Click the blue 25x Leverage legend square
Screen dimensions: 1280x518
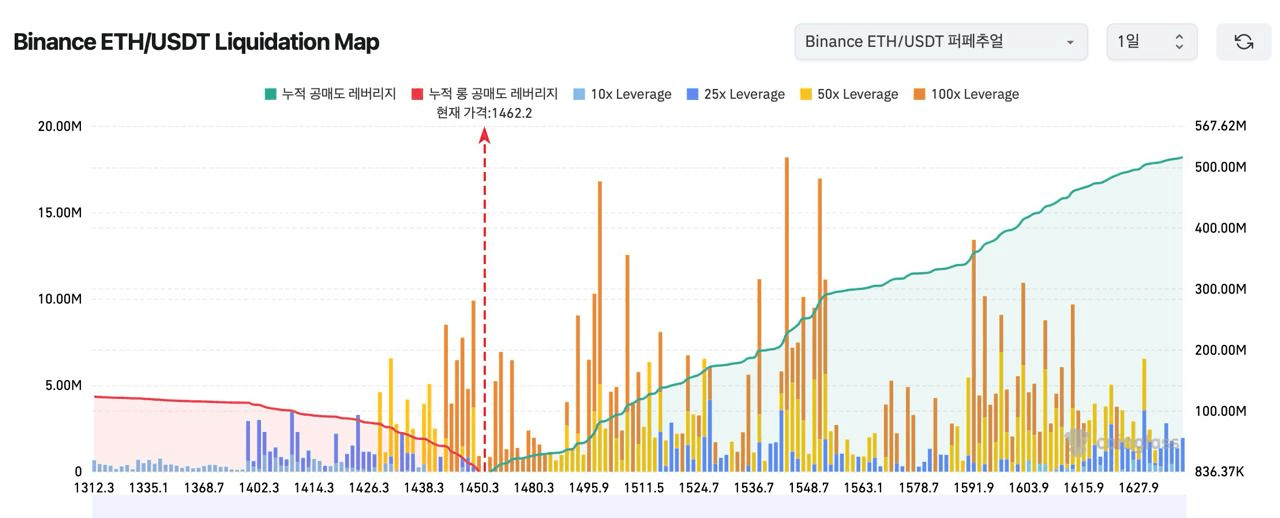(x=692, y=94)
